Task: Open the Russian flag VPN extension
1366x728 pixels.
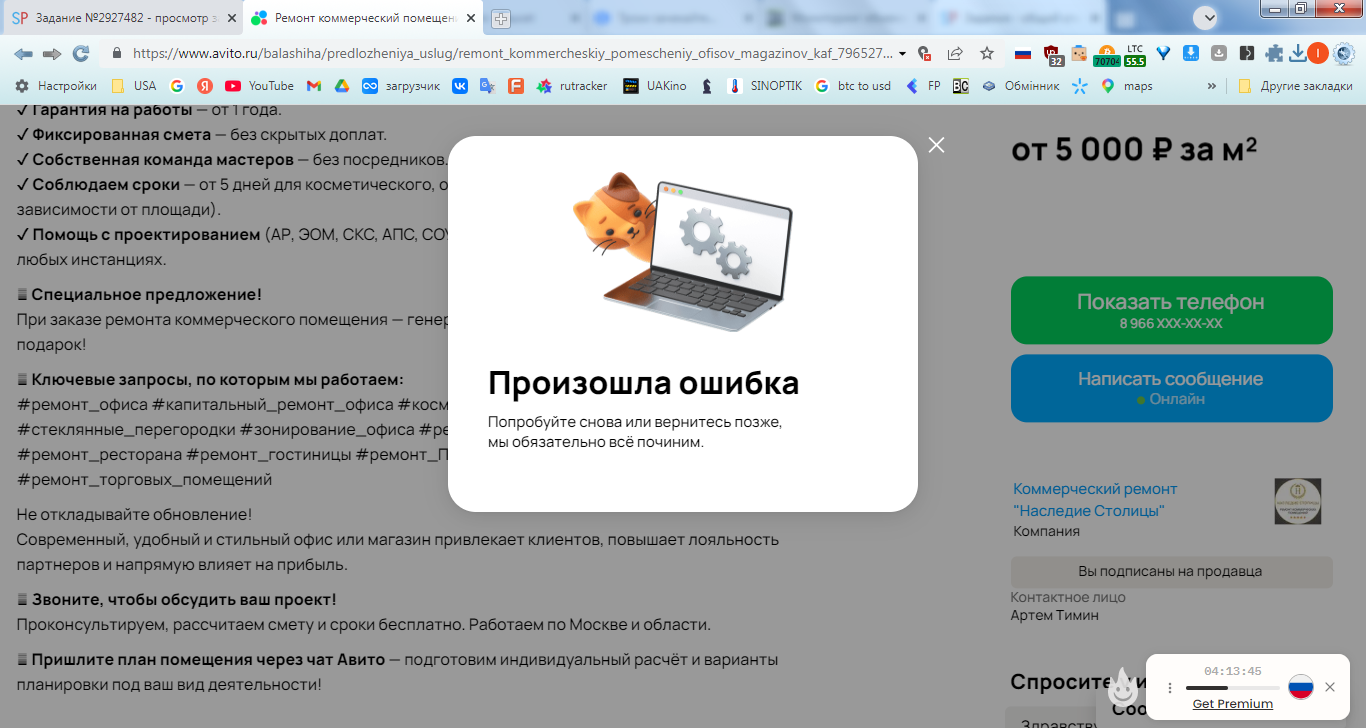Action: (1022, 54)
